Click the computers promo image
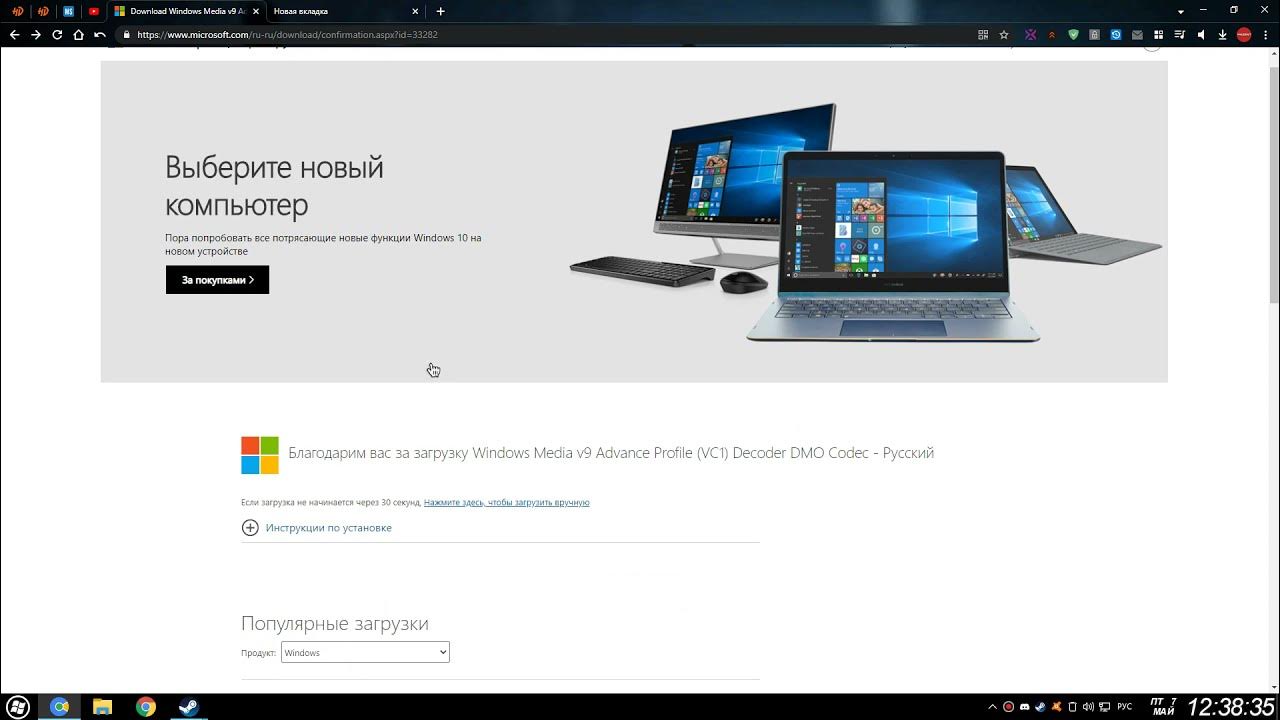Viewport: 1280px width, 720px height. (865, 222)
